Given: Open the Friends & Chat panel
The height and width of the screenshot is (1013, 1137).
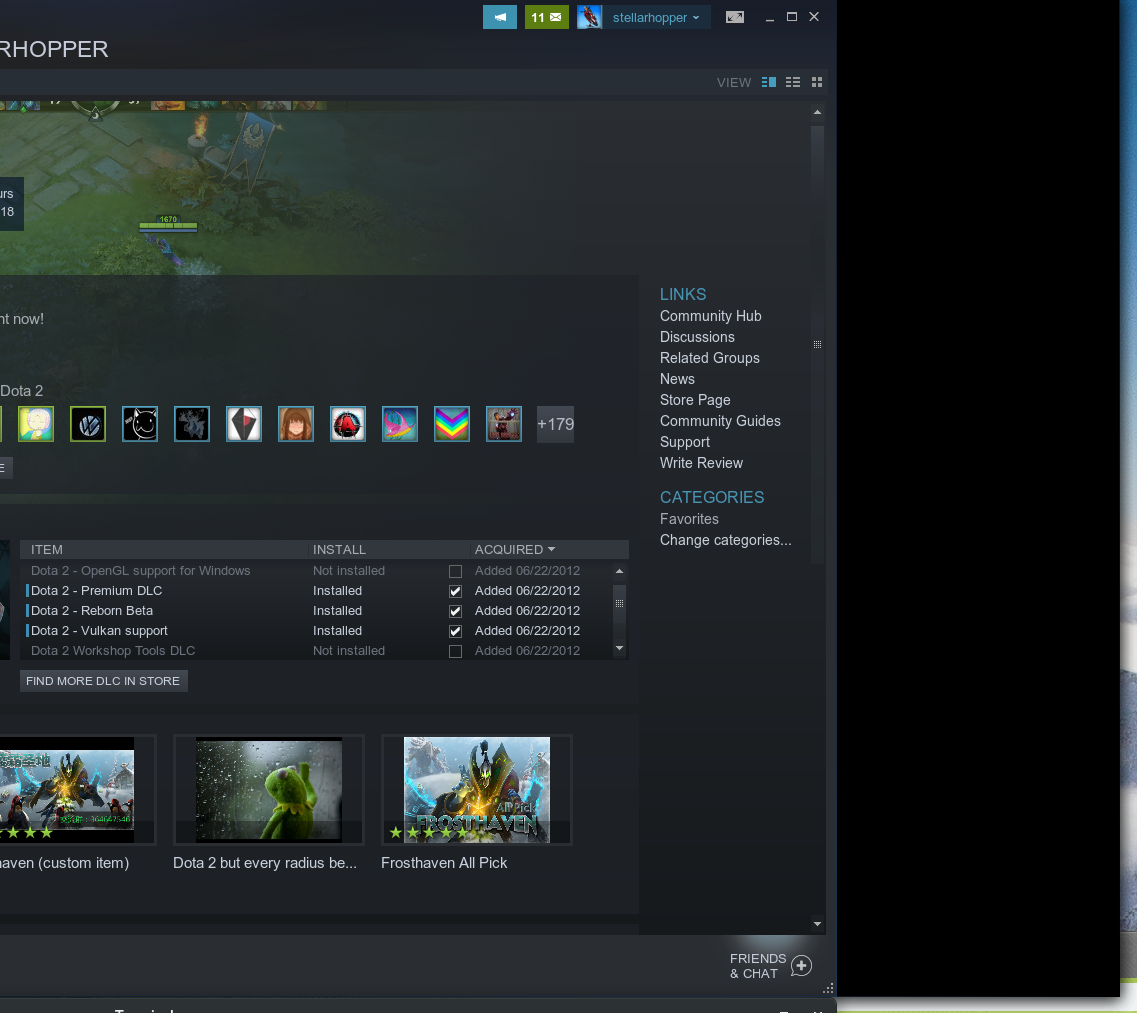Looking at the screenshot, I should coord(757,965).
